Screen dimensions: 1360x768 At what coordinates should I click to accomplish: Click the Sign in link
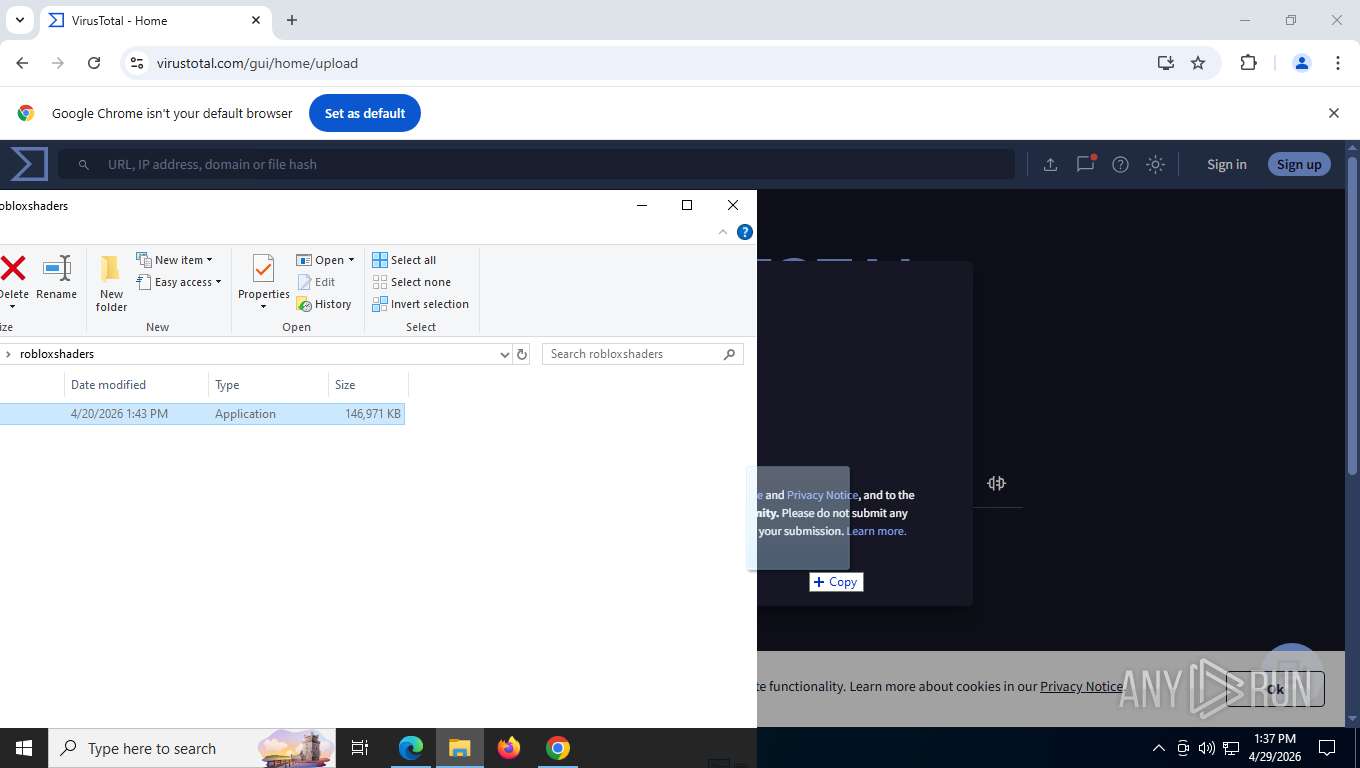point(1226,164)
